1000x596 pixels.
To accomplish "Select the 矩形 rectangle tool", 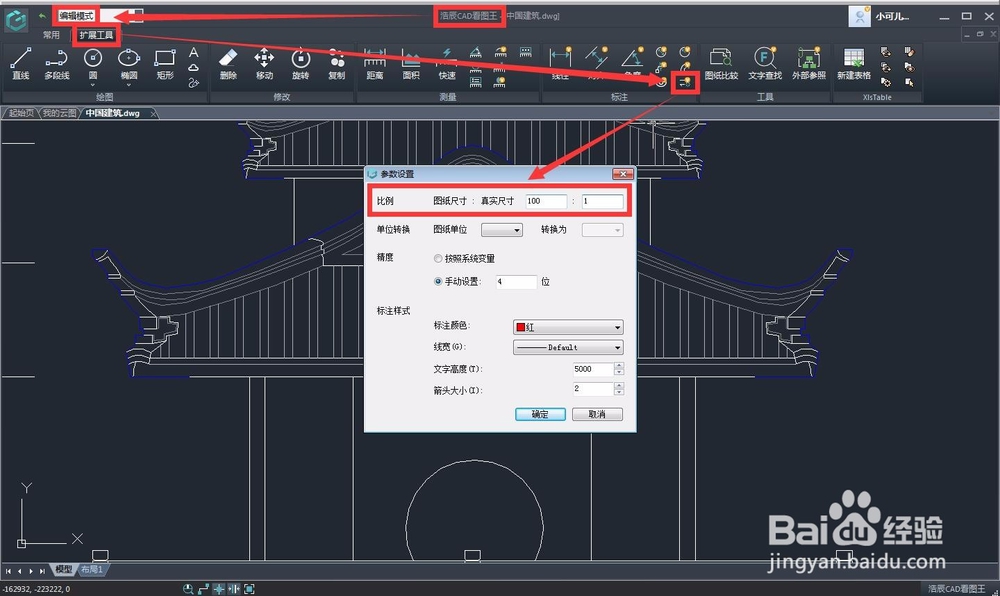I will click(165, 64).
